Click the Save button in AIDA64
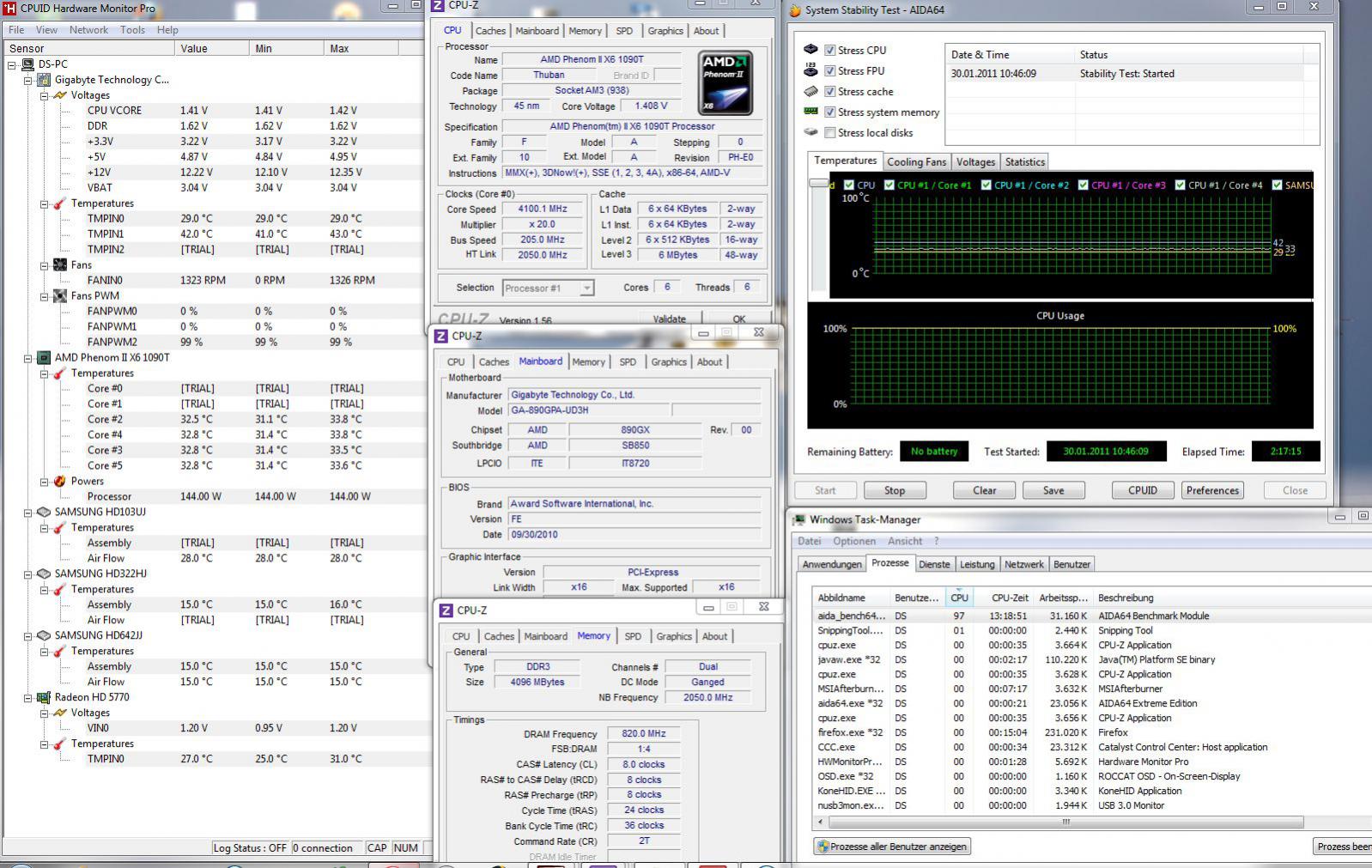 click(1053, 490)
